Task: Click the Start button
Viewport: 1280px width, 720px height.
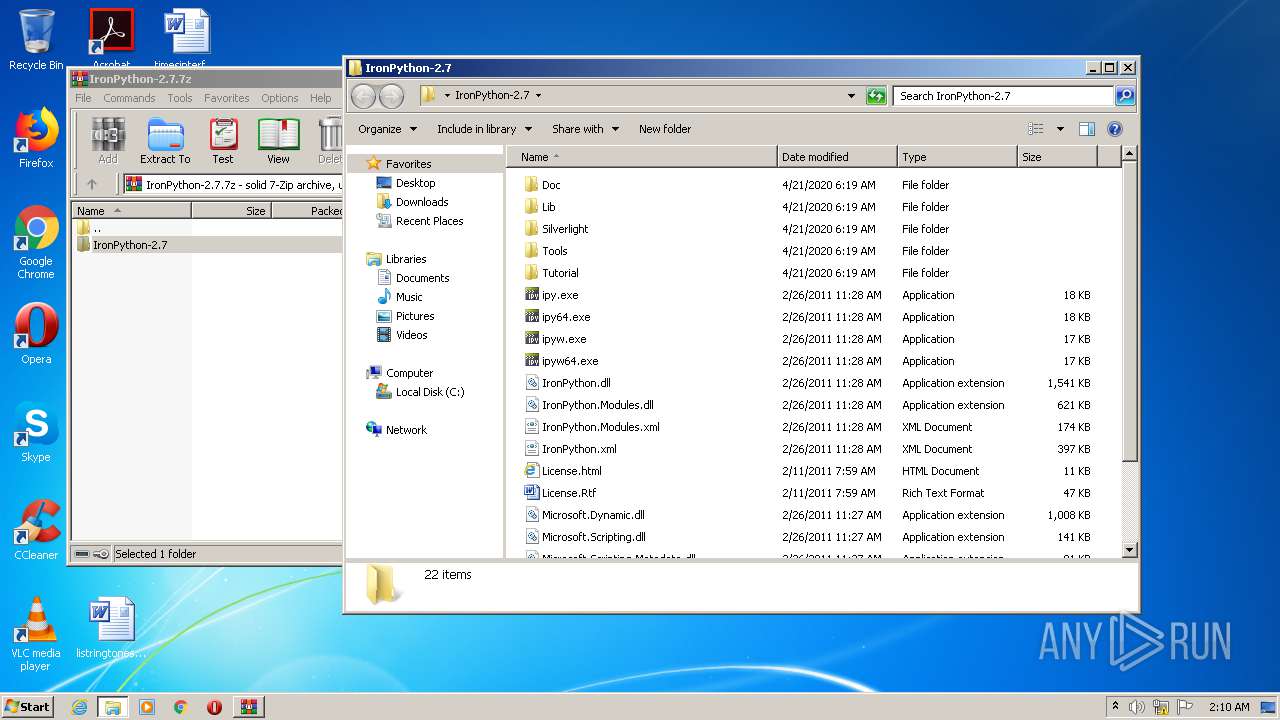Action: click(x=28, y=707)
